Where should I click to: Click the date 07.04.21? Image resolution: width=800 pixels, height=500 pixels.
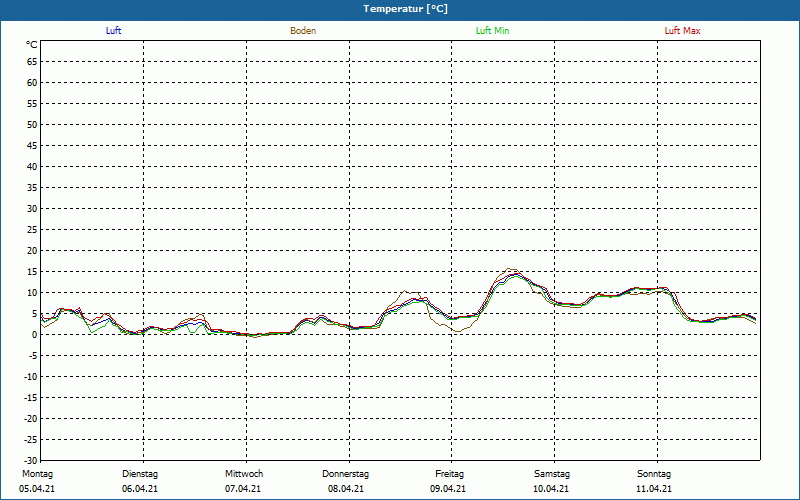(x=243, y=489)
